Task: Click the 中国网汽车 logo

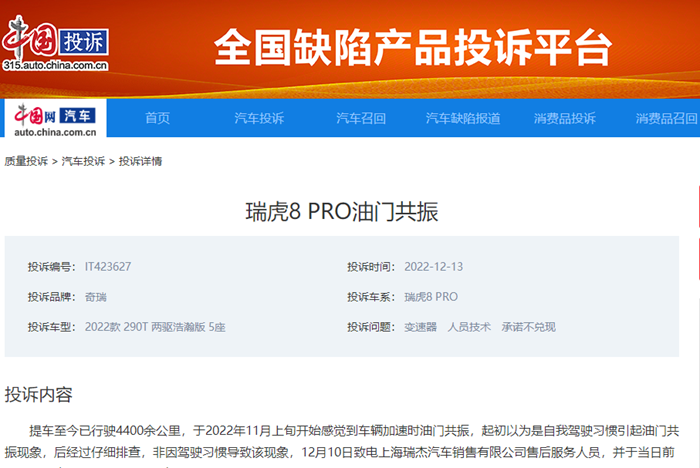Action: 55,117
